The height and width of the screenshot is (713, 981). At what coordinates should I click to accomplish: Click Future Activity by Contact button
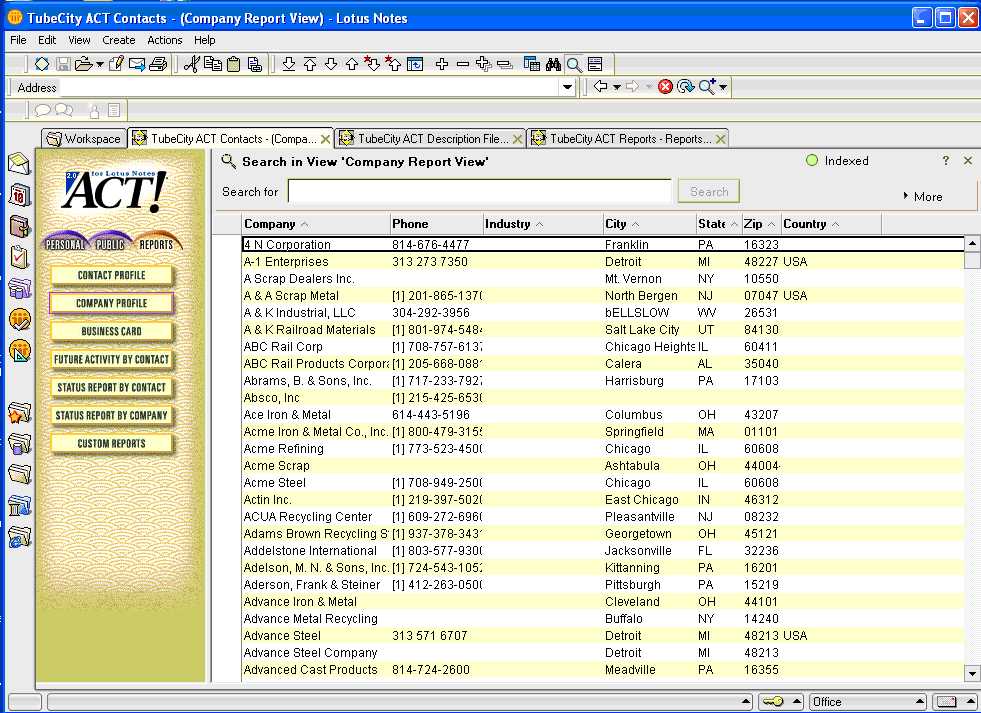click(x=111, y=359)
